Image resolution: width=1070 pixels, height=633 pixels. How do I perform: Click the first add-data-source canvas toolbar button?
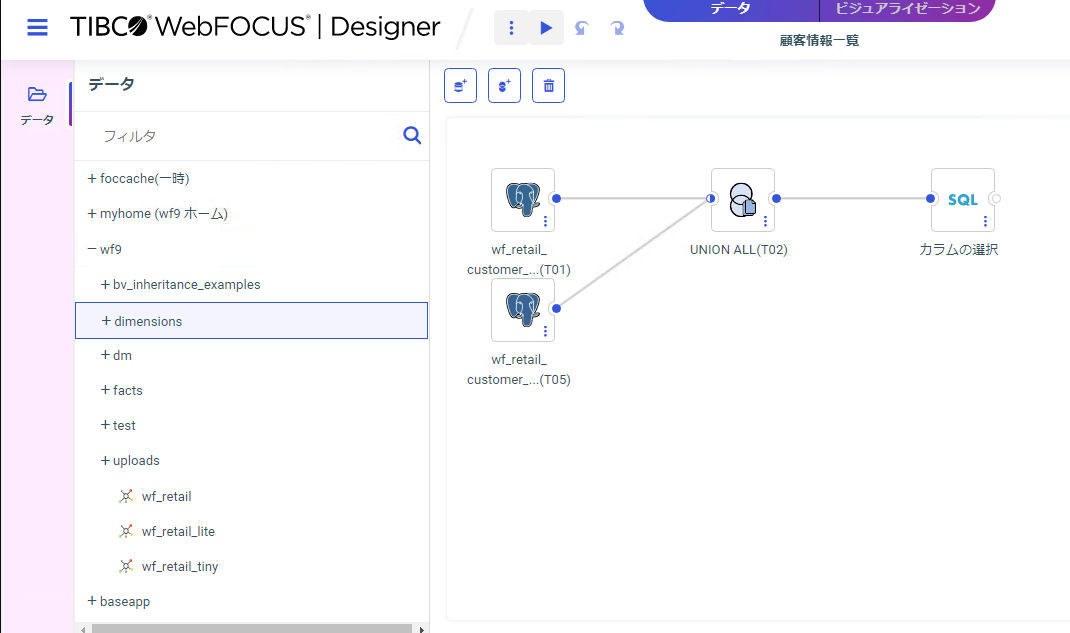[x=460, y=86]
